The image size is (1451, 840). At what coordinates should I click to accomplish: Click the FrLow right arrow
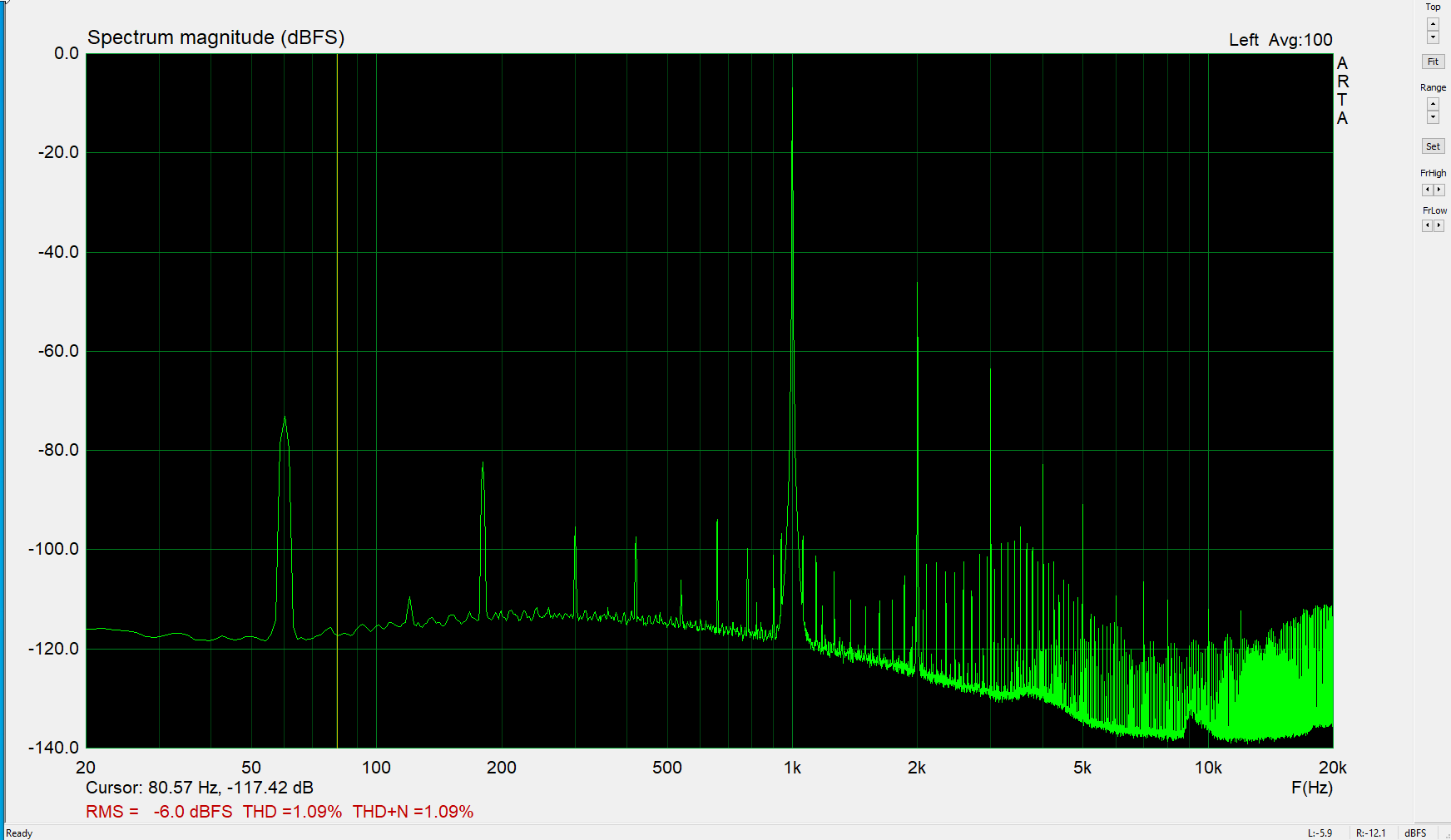coord(1439,225)
